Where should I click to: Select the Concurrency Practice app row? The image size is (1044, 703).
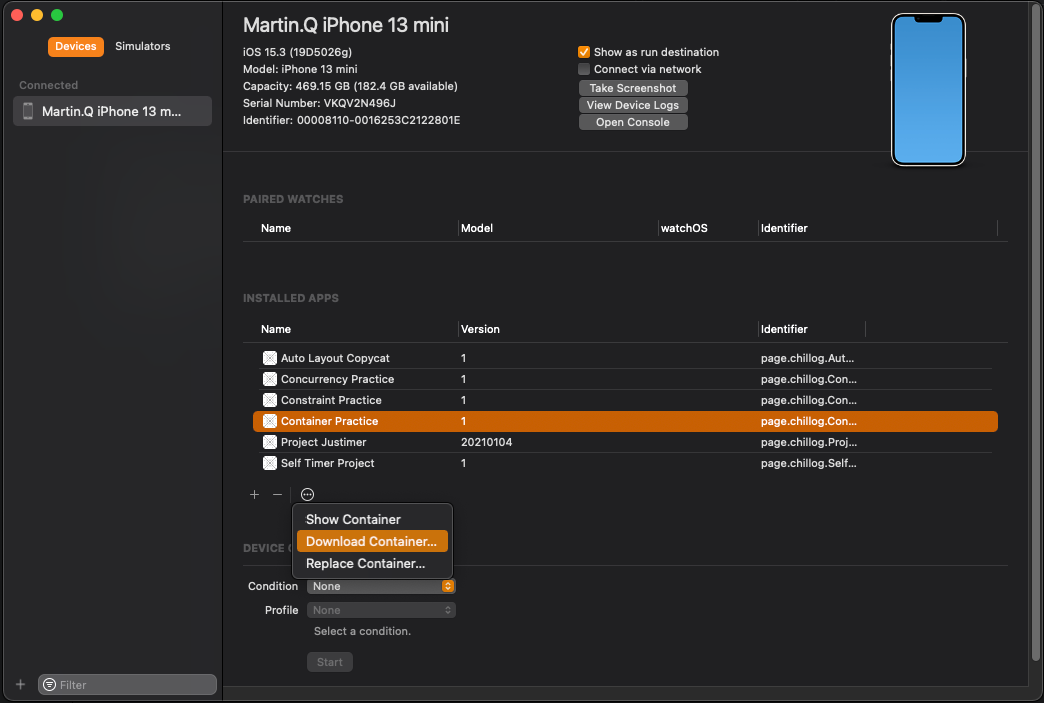coord(625,379)
